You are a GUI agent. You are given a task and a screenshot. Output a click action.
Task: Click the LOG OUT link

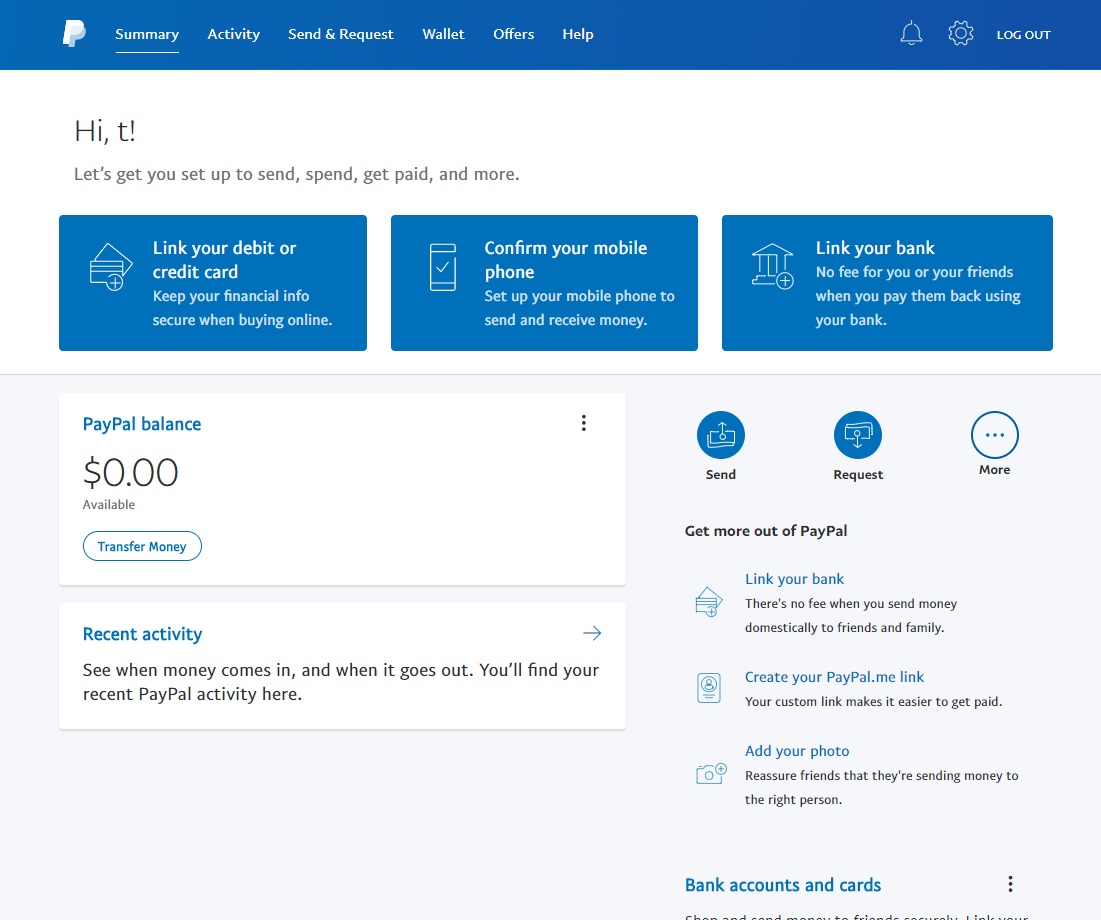pos(1023,34)
